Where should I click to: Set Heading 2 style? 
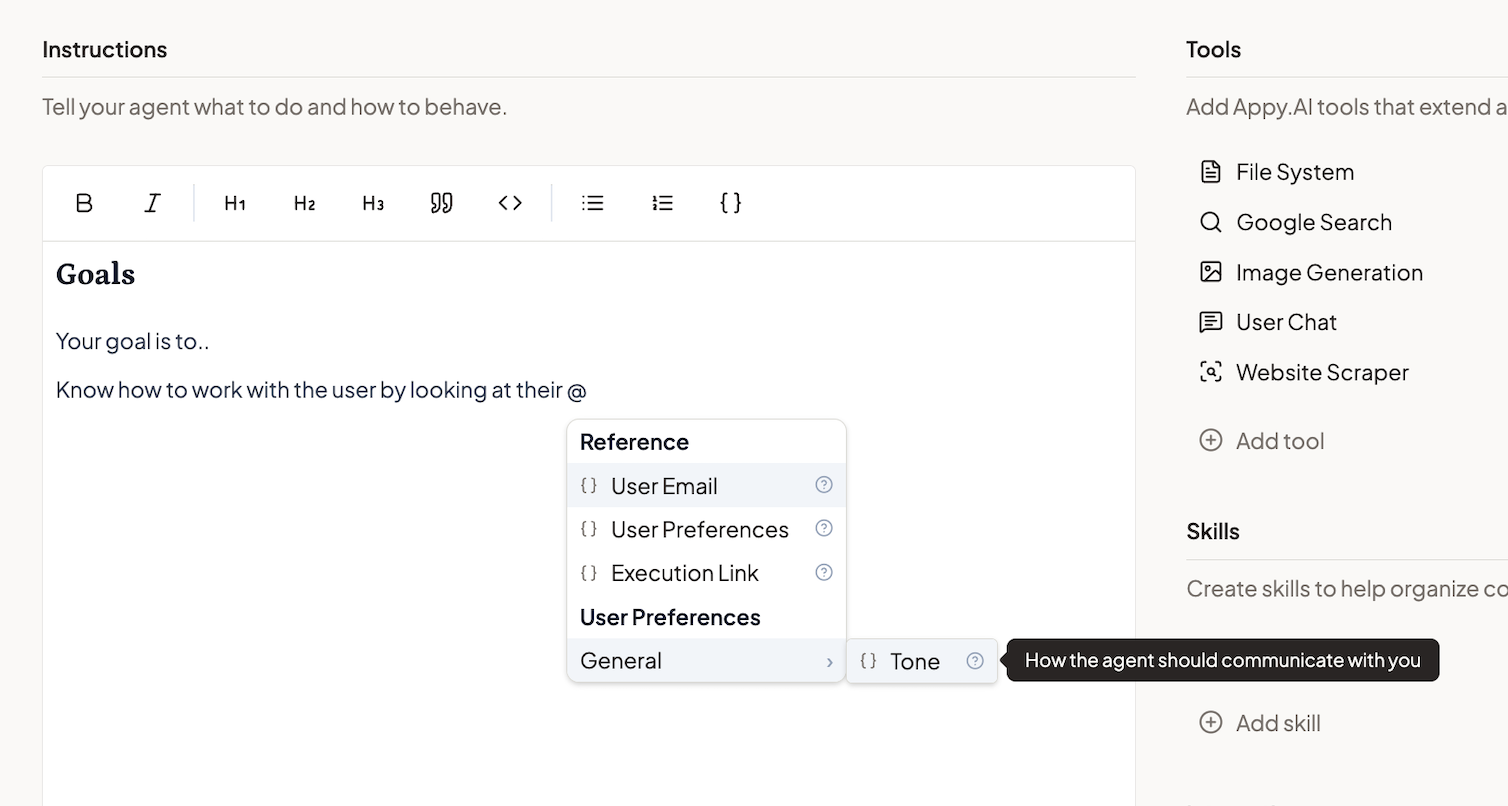tap(304, 203)
